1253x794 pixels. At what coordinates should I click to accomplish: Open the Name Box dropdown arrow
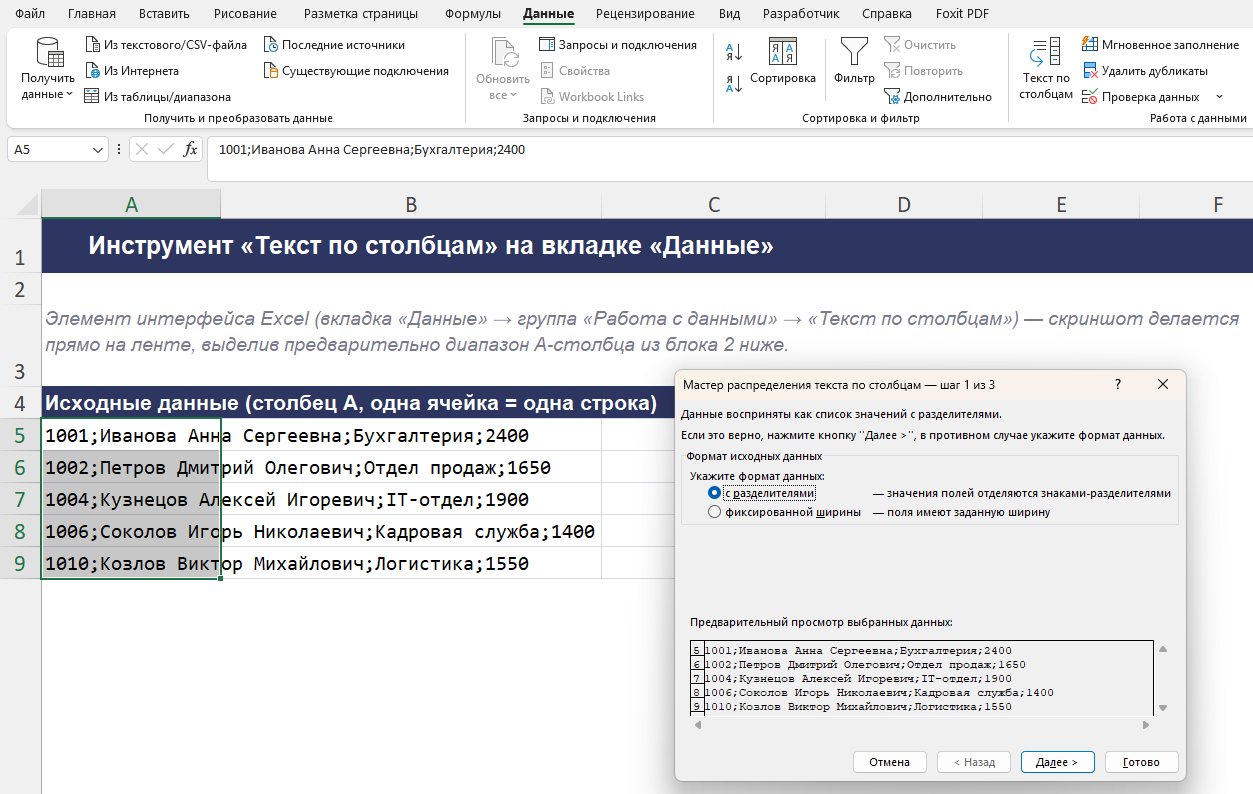coord(98,150)
